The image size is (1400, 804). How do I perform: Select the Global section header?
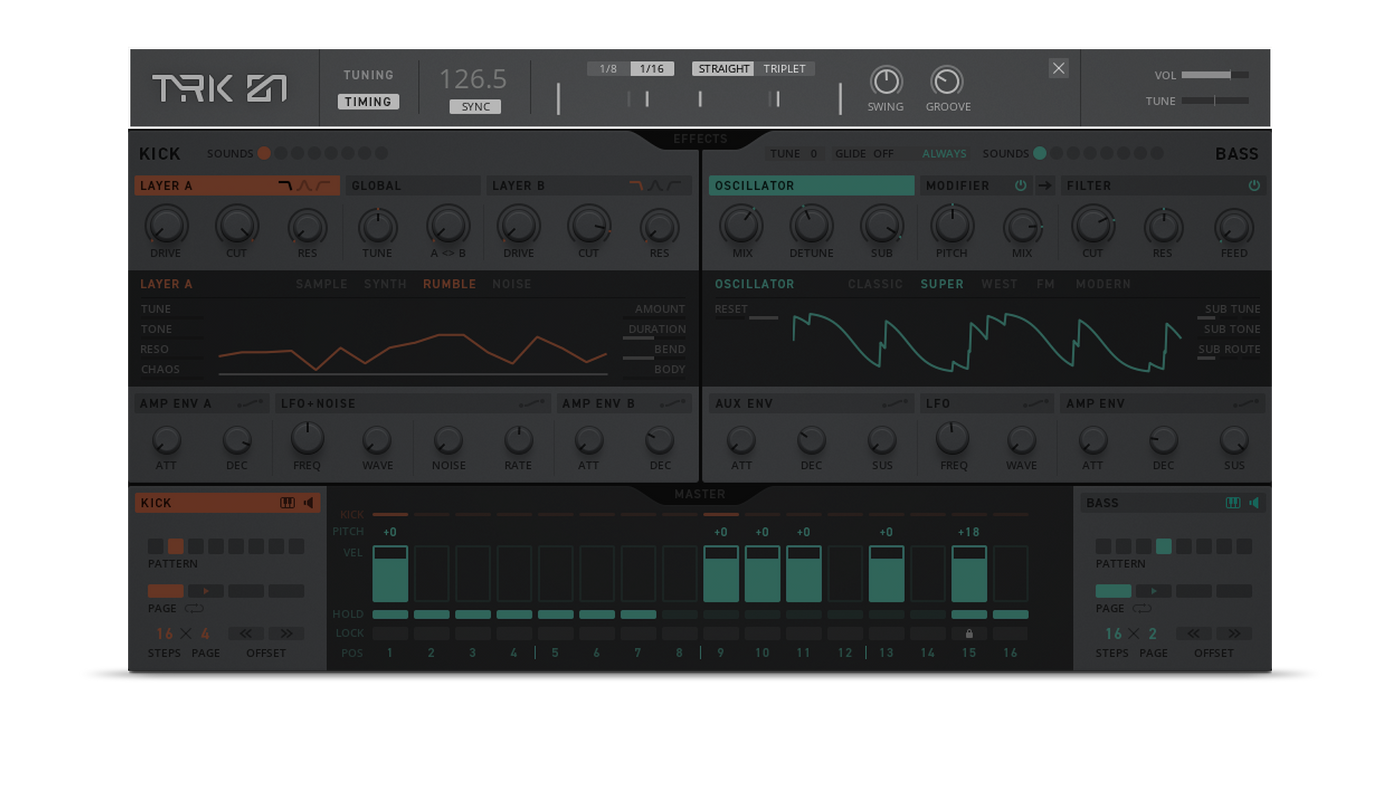(414, 186)
